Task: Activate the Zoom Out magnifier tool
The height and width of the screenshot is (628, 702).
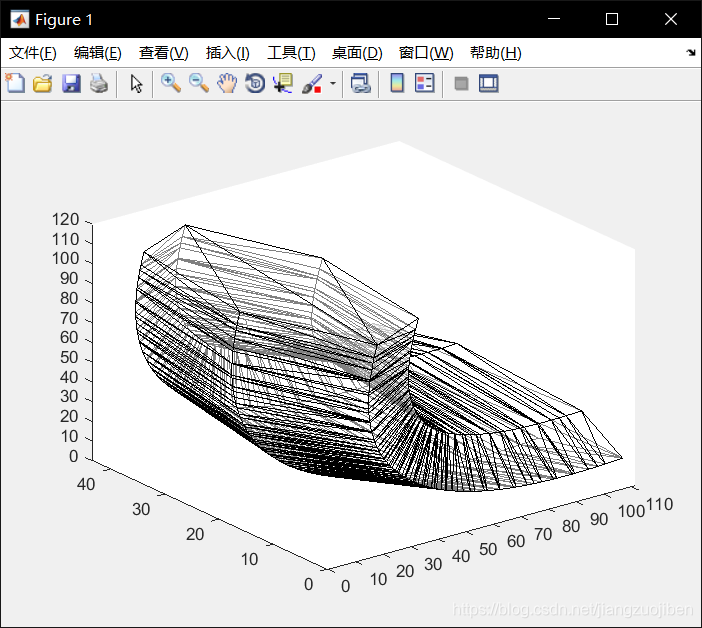Action: coord(199,83)
